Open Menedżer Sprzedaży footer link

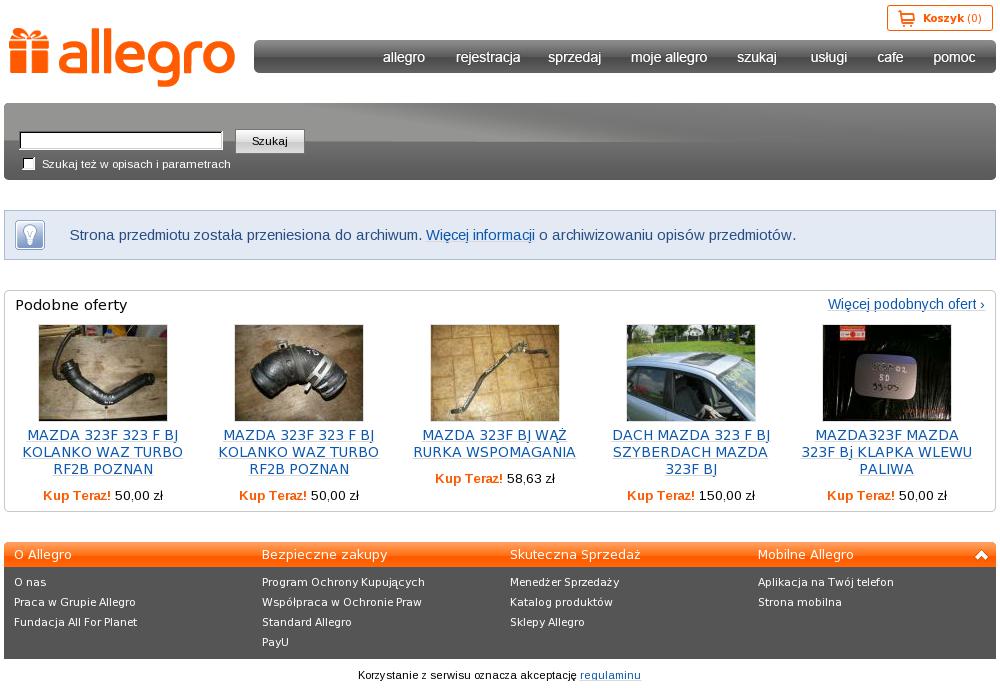pyautogui.click(x=564, y=582)
